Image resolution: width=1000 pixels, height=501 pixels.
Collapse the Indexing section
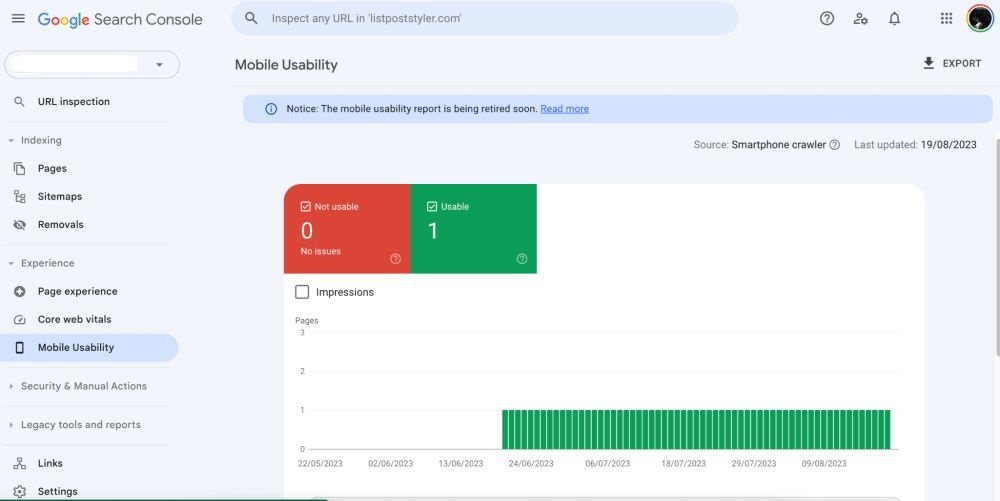click(11, 140)
